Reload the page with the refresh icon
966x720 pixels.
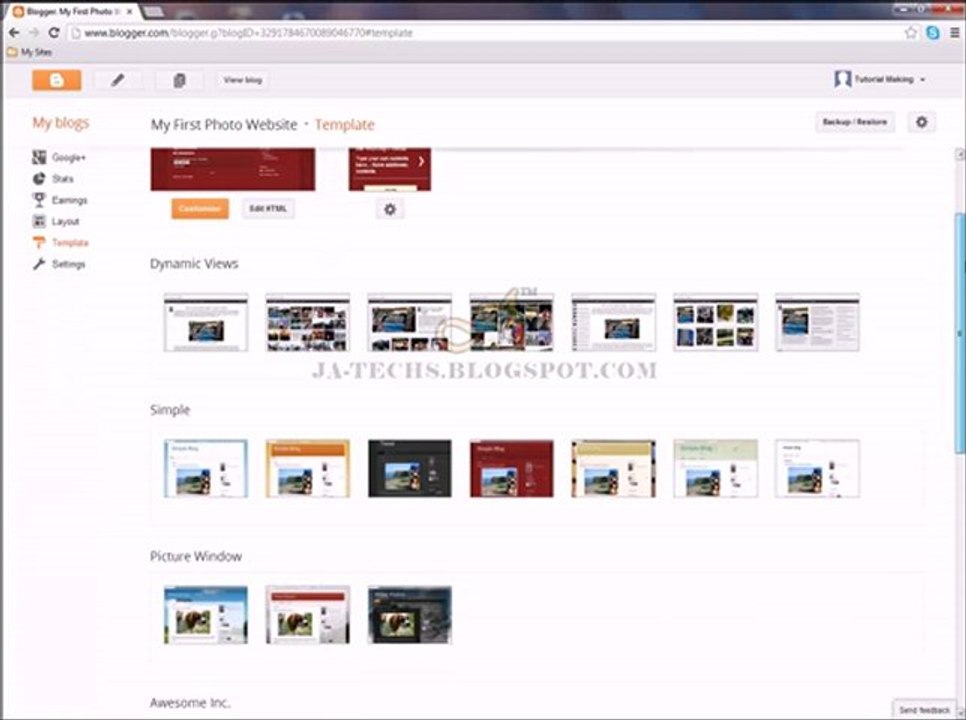click(54, 33)
